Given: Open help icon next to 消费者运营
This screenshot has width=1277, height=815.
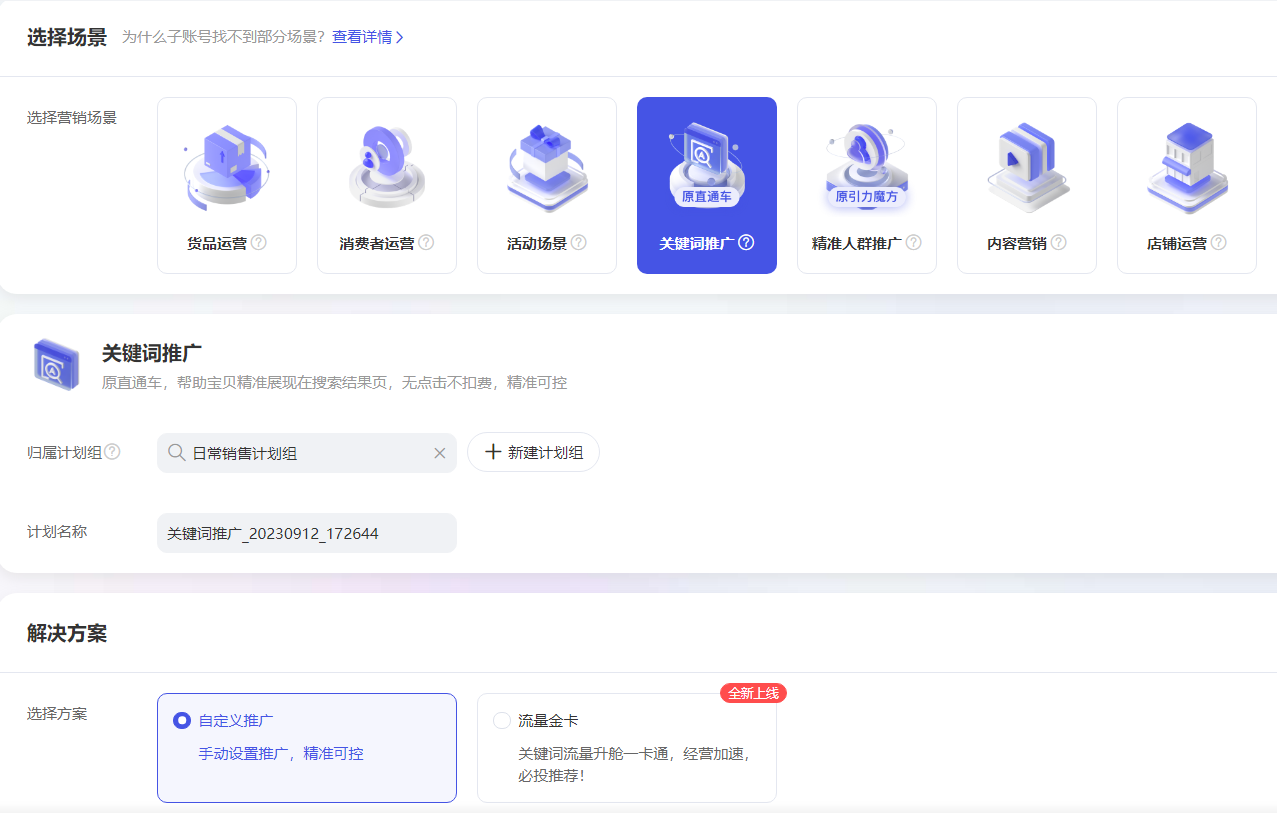Looking at the screenshot, I should pos(426,242).
